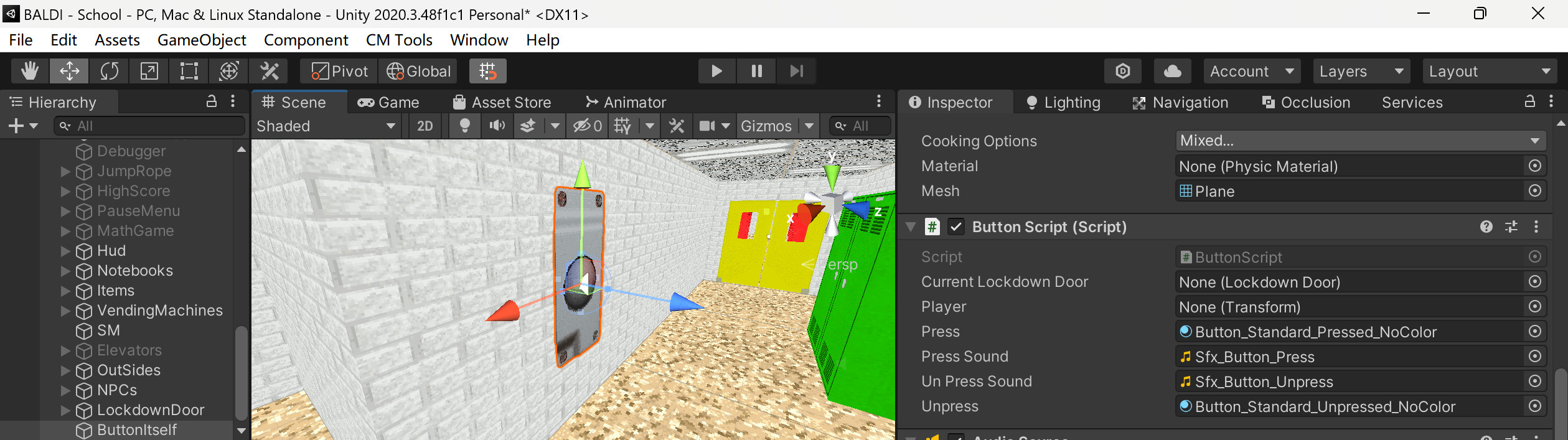This screenshot has width=1568, height=440.
Task: Select the Hand tool
Action: pyautogui.click(x=29, y=71)
